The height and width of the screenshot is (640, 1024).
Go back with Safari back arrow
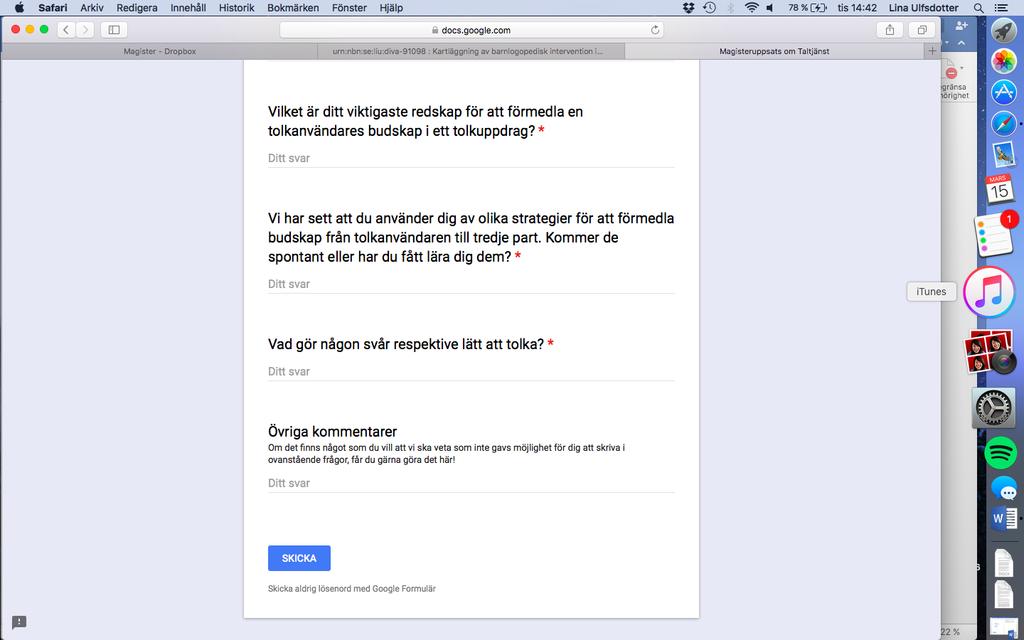tap(66, 29)
